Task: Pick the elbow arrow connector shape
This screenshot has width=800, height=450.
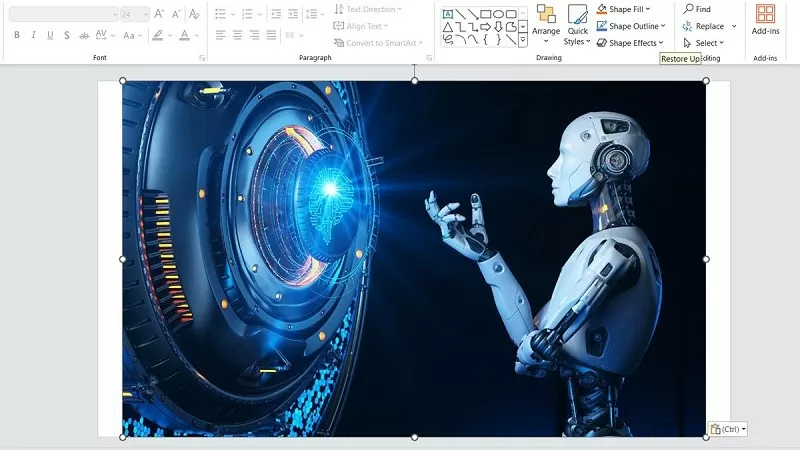Action: [x=473, y=27]
